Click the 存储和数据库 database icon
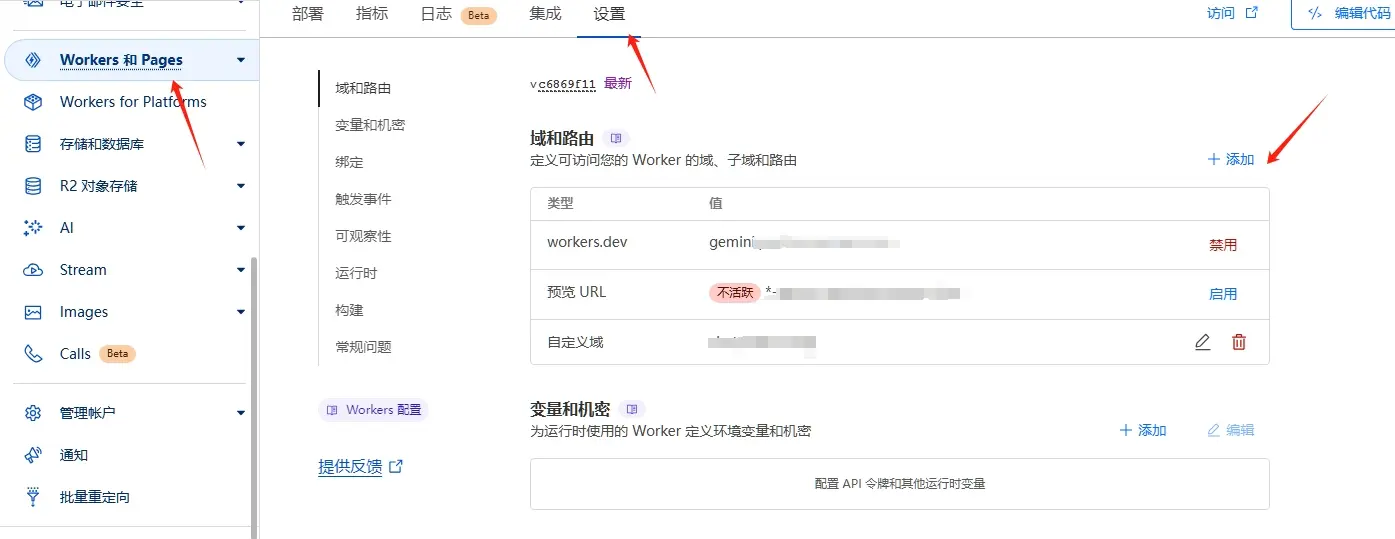This screenshot has width=1395, height=539. pos(33,144)
